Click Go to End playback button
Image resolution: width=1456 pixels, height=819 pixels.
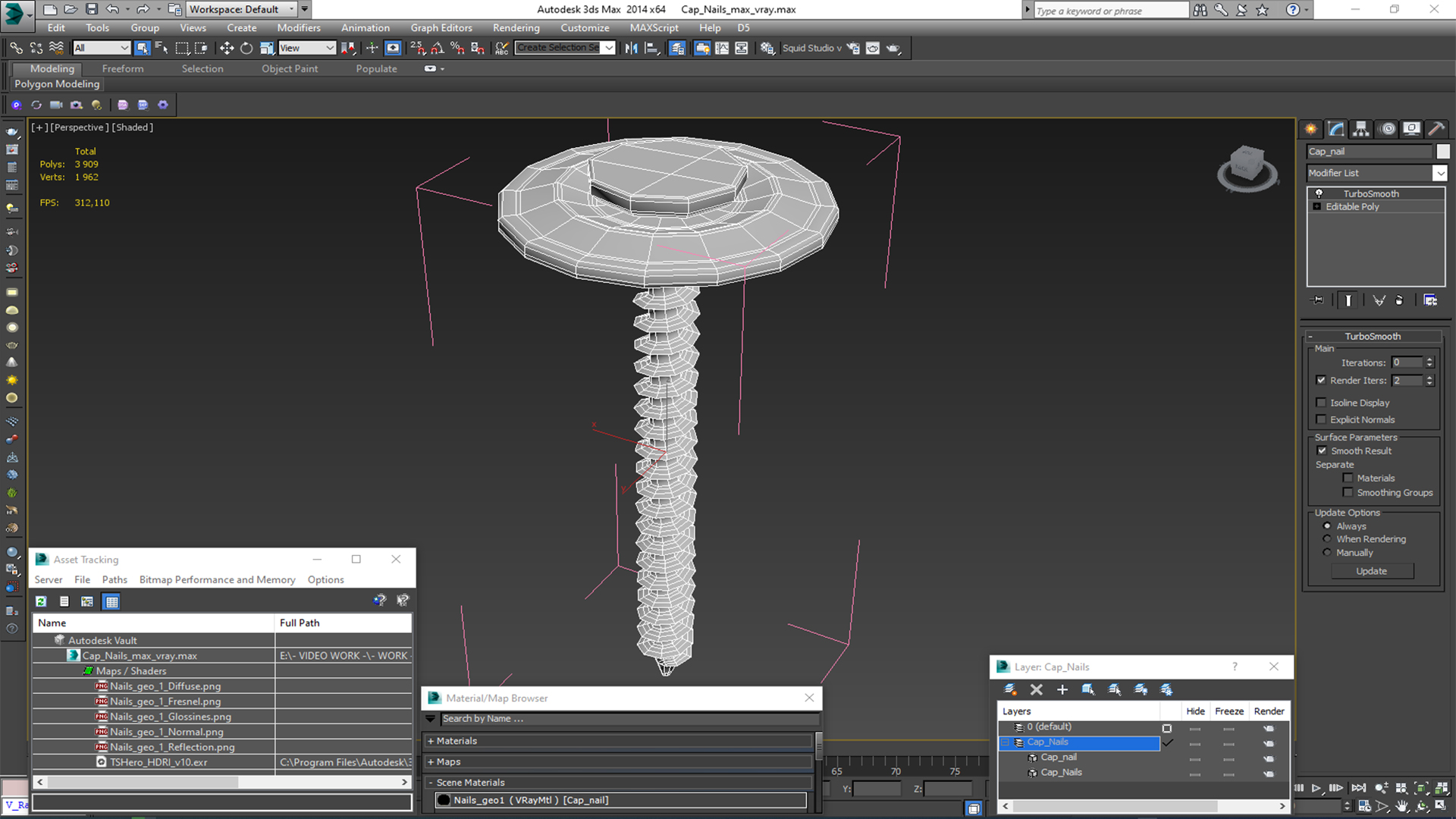[1359, 789]
